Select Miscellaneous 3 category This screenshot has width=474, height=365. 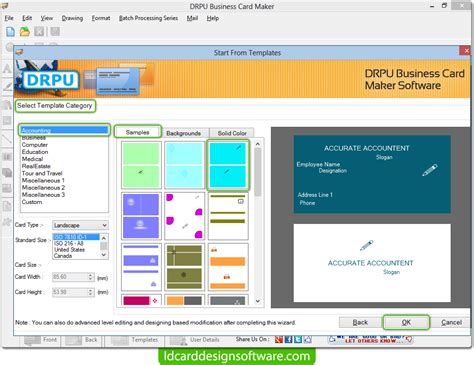coord(43,195)
